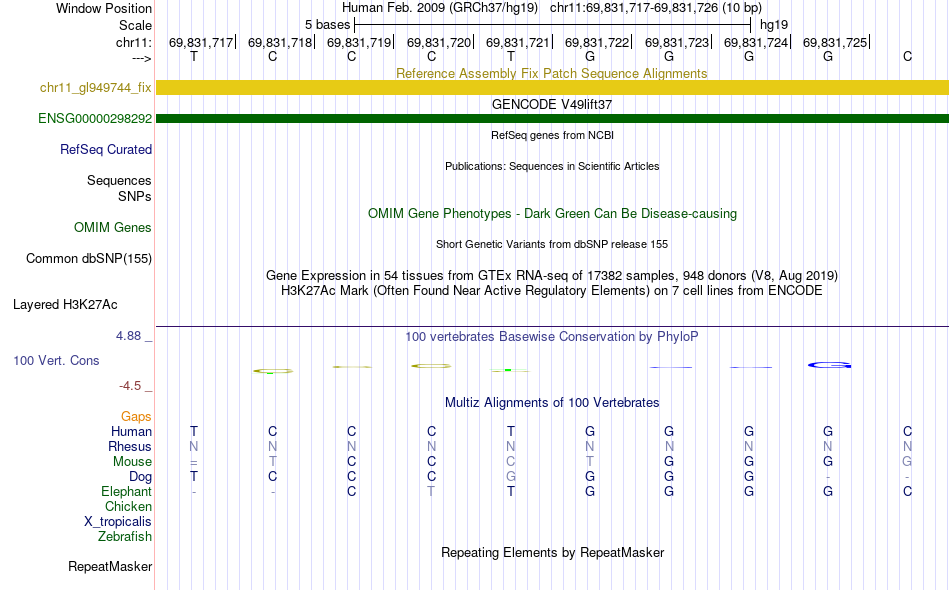Click the chr11_gl949744_fix track label

[95, 88]
